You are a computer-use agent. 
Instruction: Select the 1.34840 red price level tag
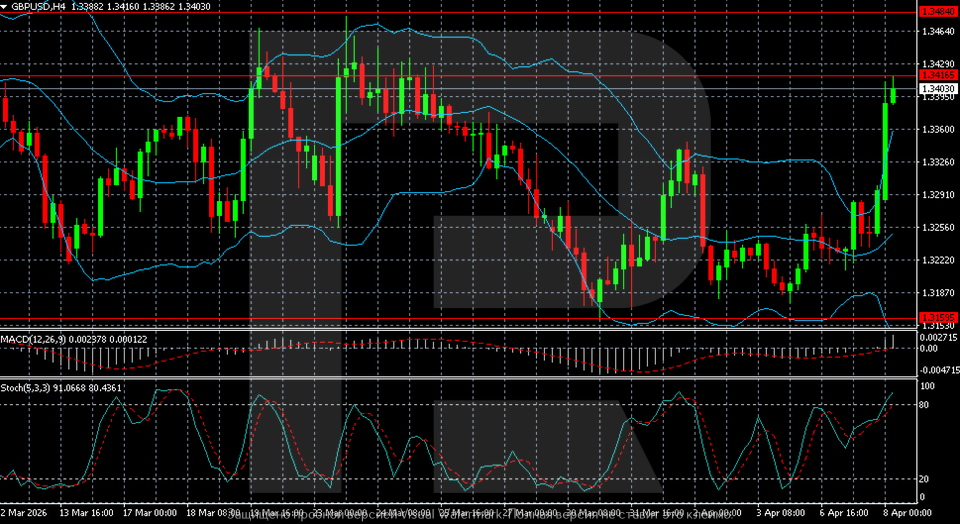pos(937,12)
